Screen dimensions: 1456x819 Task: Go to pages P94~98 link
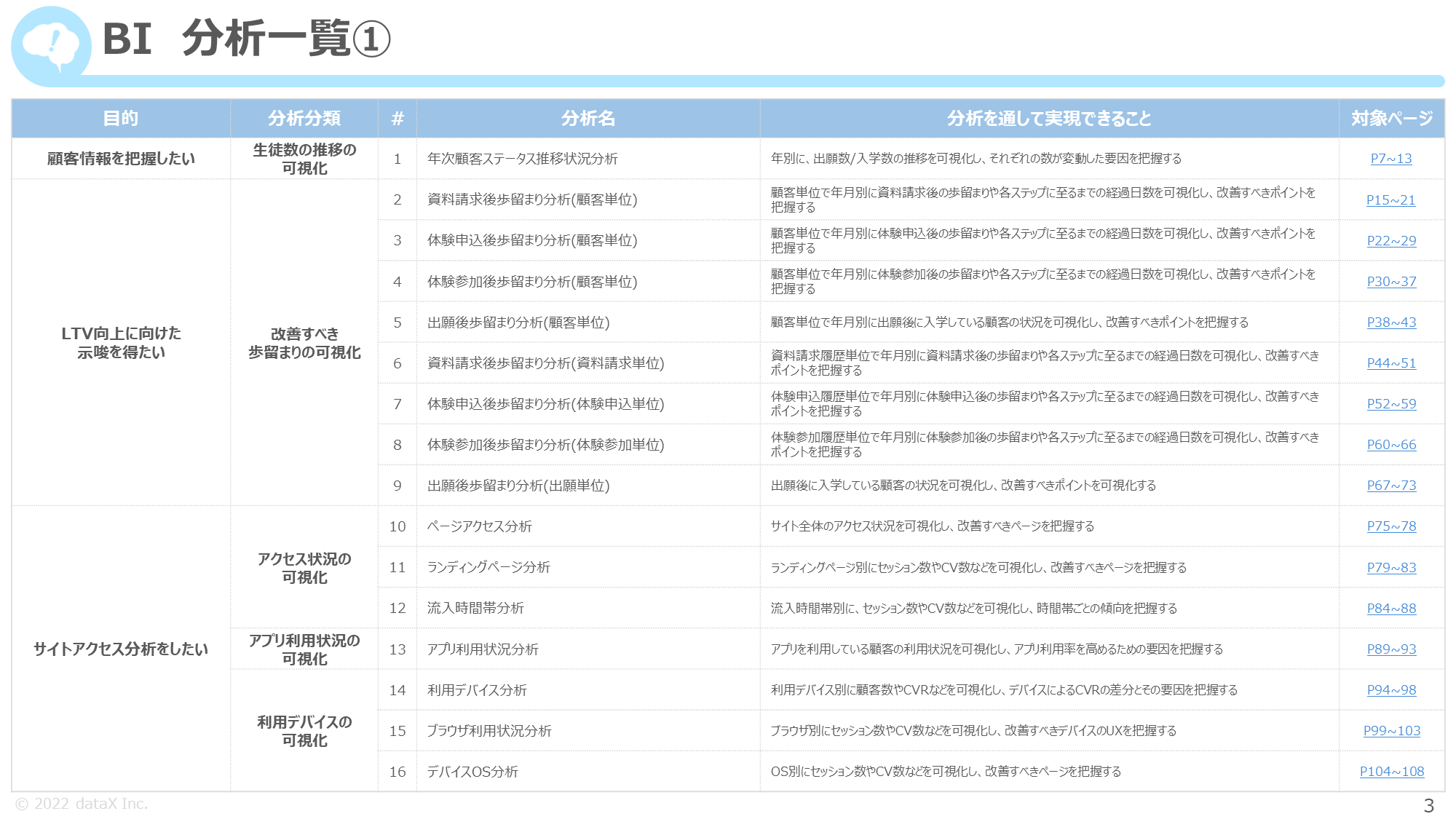tap(1391, 689)
